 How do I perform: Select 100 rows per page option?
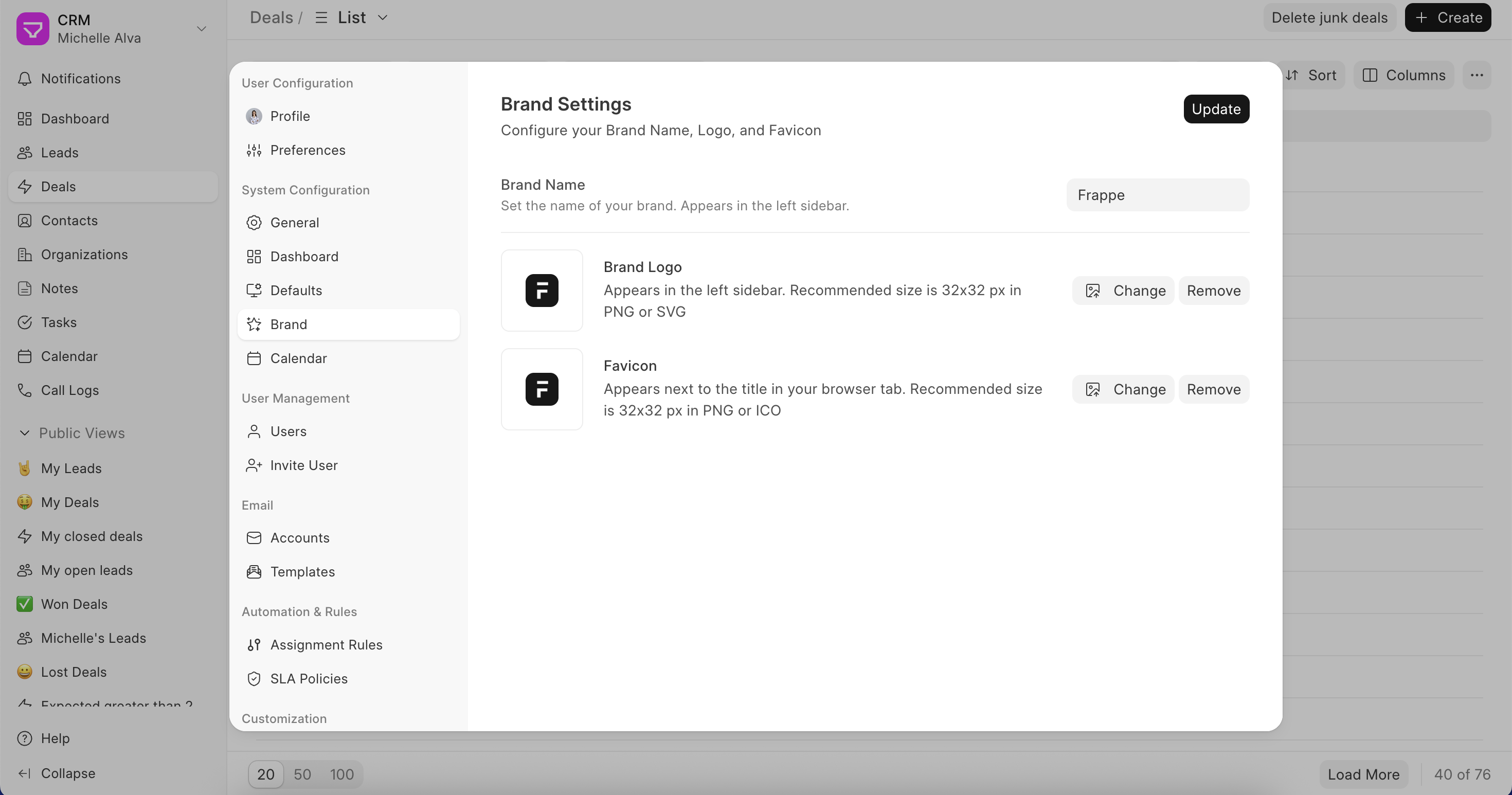click(x=341, y=774)
